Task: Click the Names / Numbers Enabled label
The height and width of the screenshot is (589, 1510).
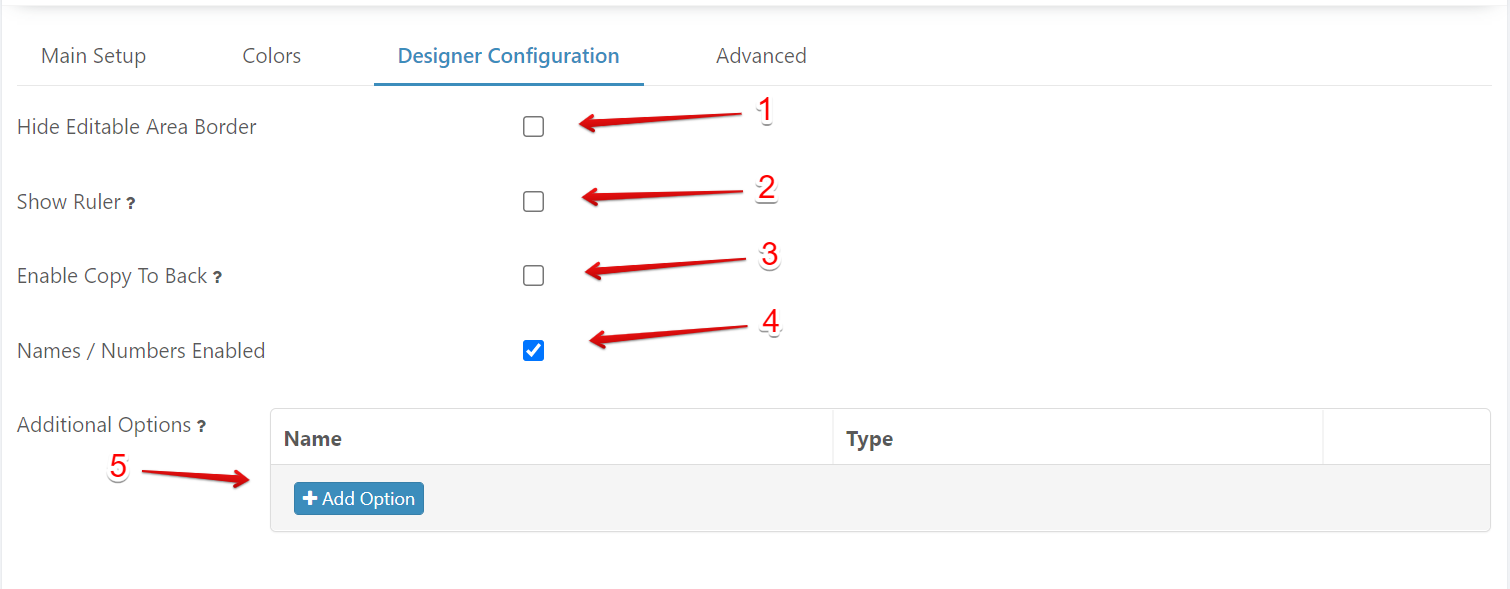Action: [x=141, y=351]
